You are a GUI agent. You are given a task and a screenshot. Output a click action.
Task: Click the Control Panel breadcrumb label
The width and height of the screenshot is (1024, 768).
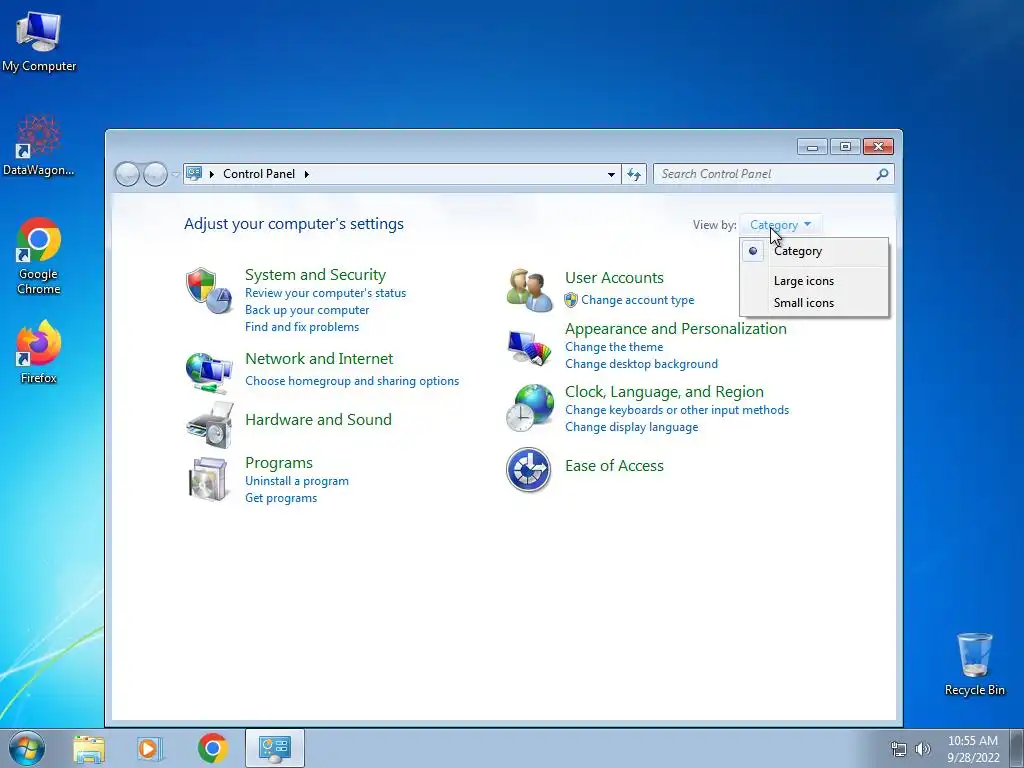259,174
